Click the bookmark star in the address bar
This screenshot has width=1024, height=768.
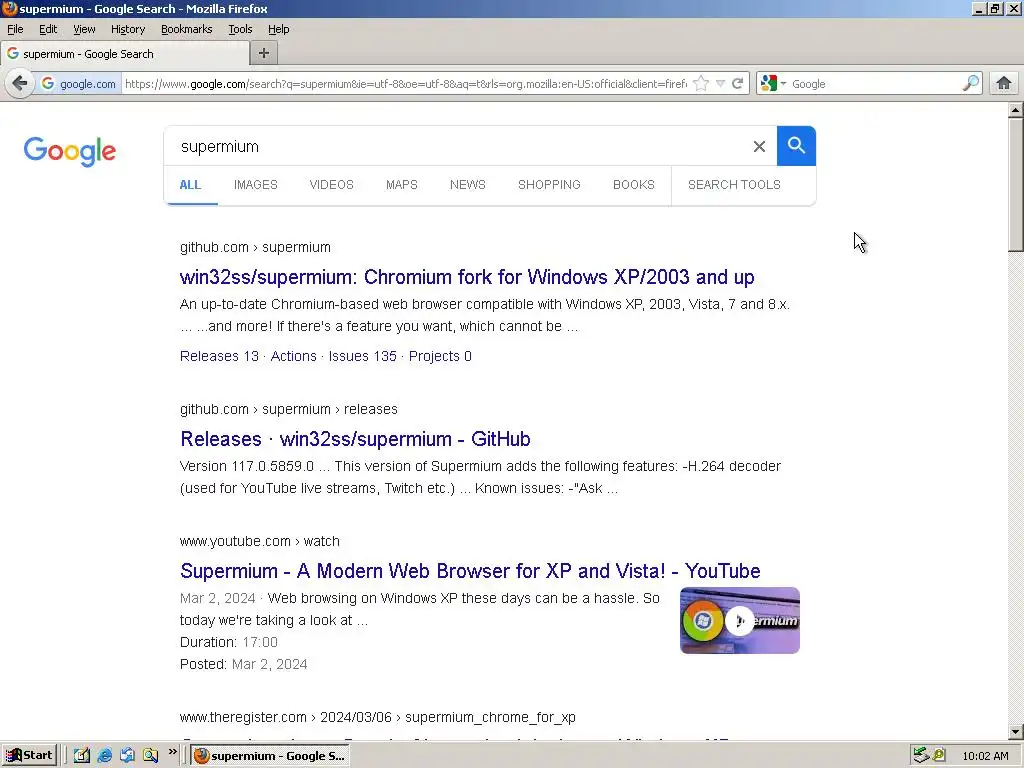tap(701, 84)
